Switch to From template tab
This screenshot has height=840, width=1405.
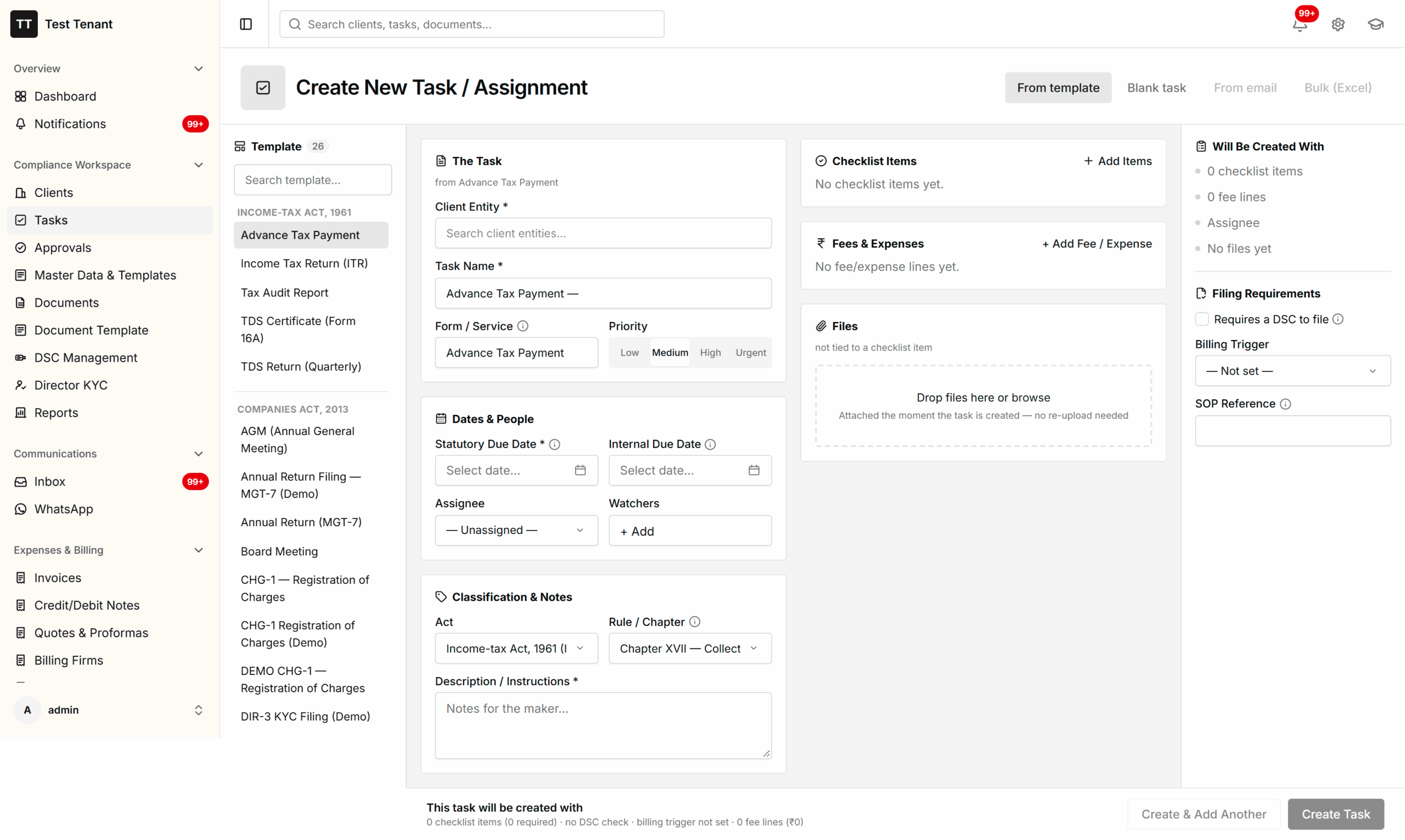coord(1058,88)
